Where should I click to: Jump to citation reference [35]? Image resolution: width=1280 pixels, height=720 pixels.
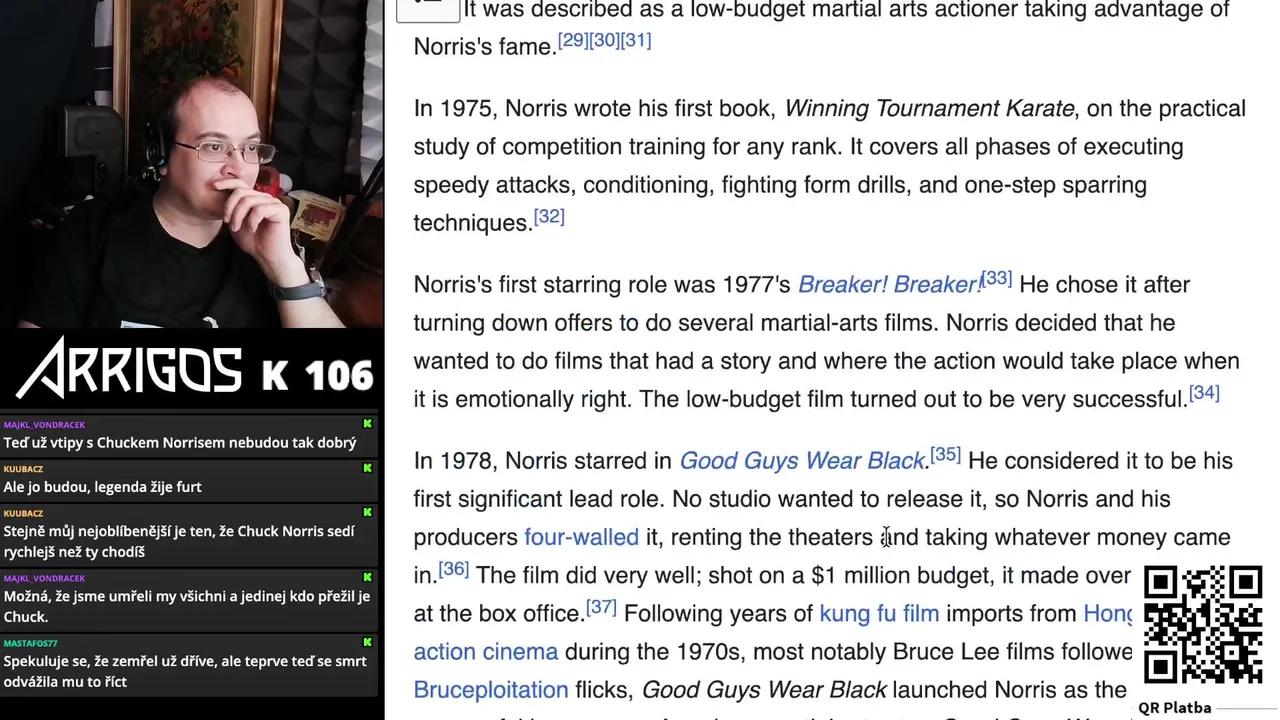tap(945, 454)
